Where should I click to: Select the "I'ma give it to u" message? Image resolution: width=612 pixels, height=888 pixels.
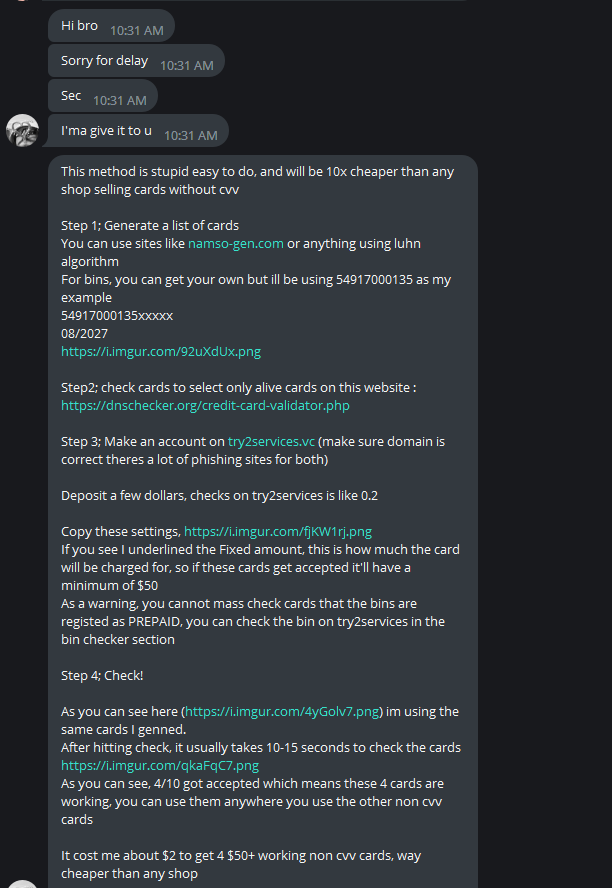[x=138, y=131]
